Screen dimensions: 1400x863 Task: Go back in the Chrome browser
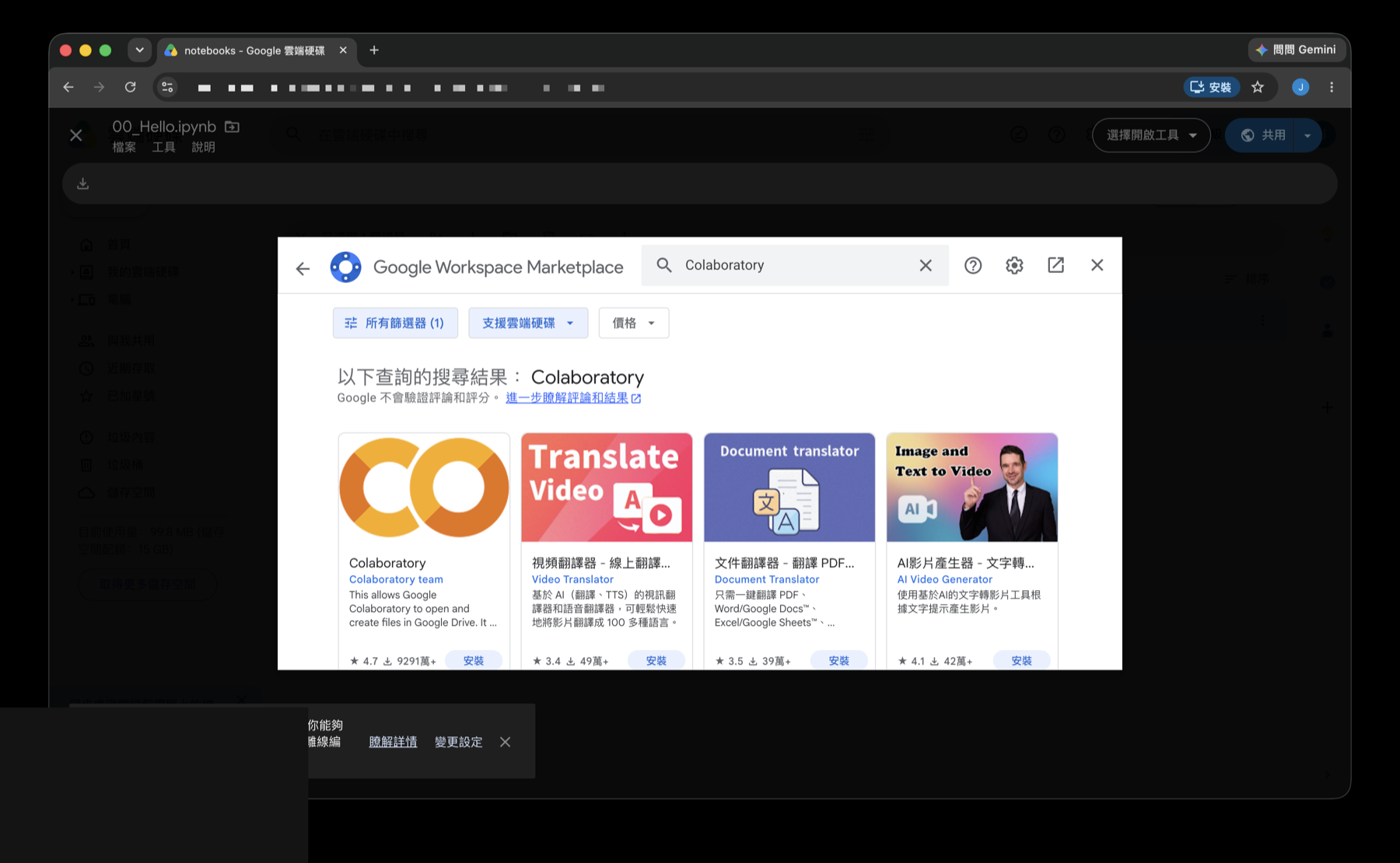[68, 87]
